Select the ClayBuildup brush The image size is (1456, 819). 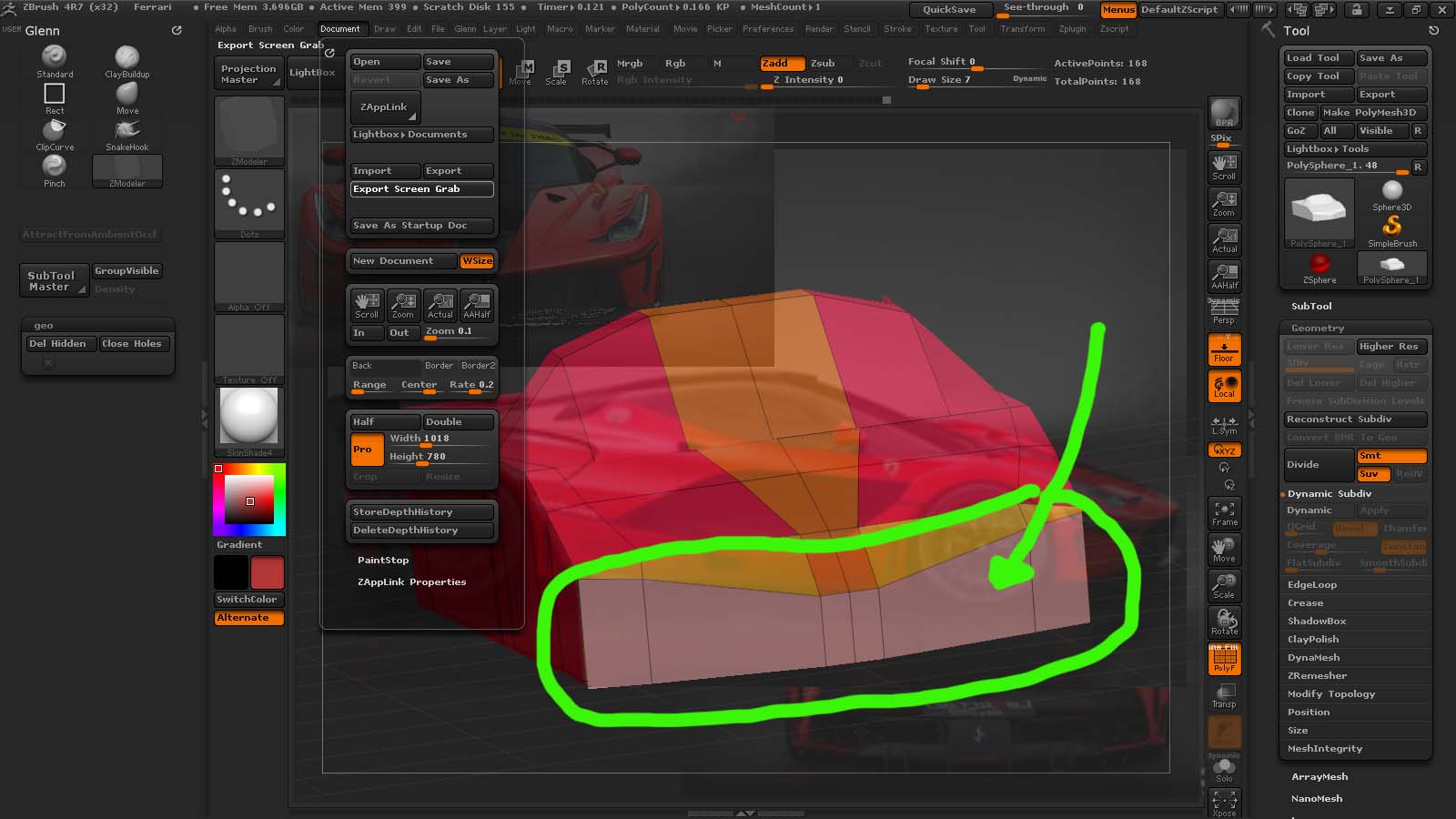(x=126, y=61)
